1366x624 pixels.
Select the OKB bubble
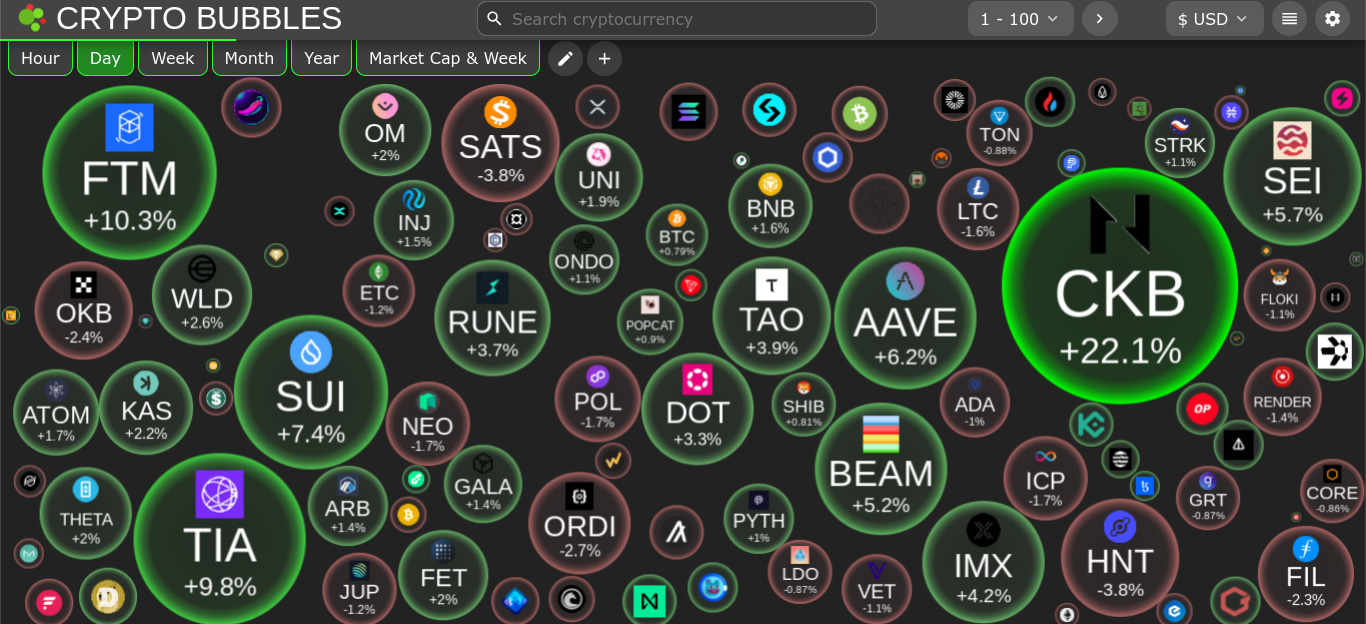click(x=84, y=310)
